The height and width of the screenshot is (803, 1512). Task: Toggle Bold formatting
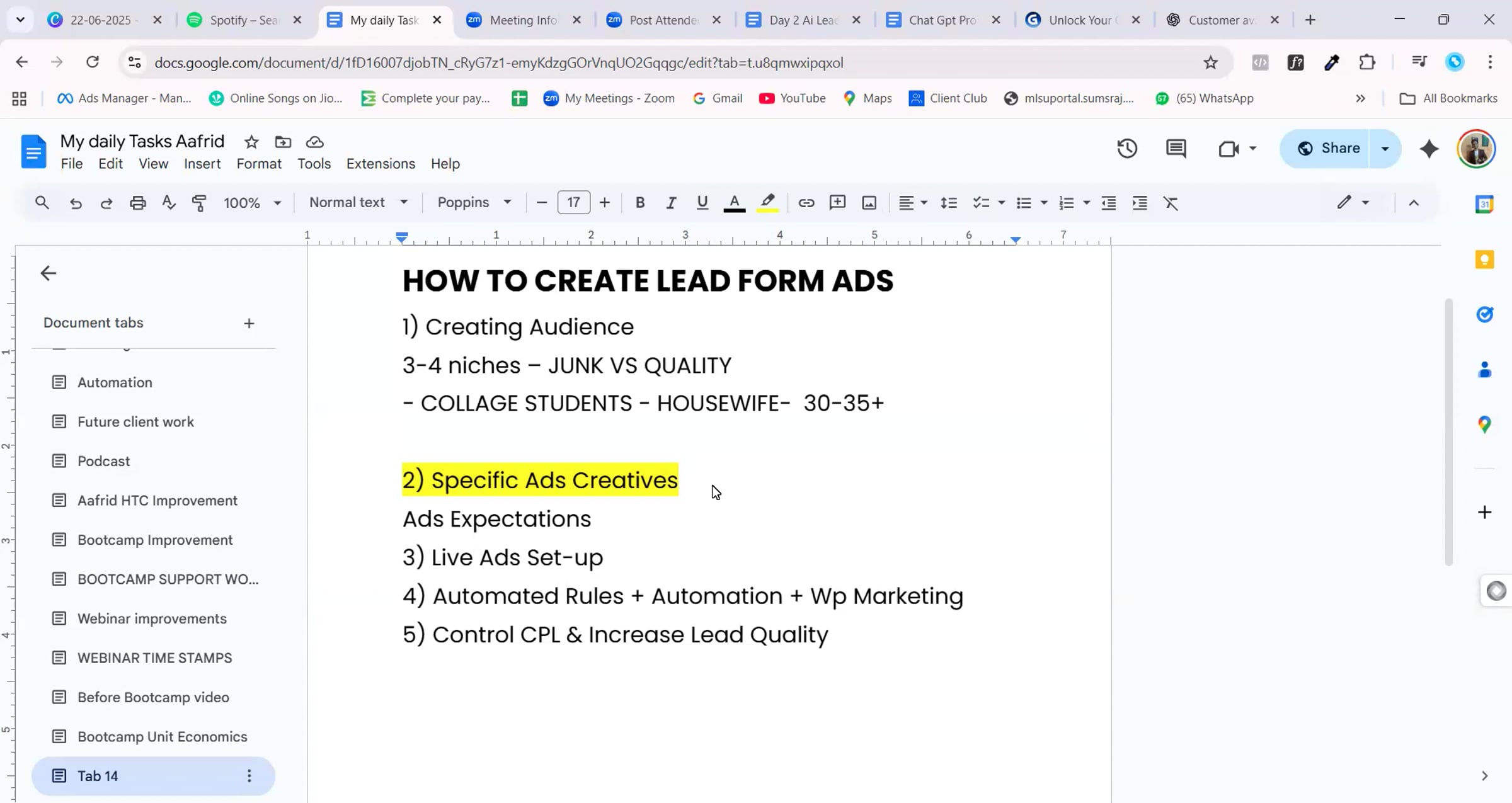tap(639, 203)
